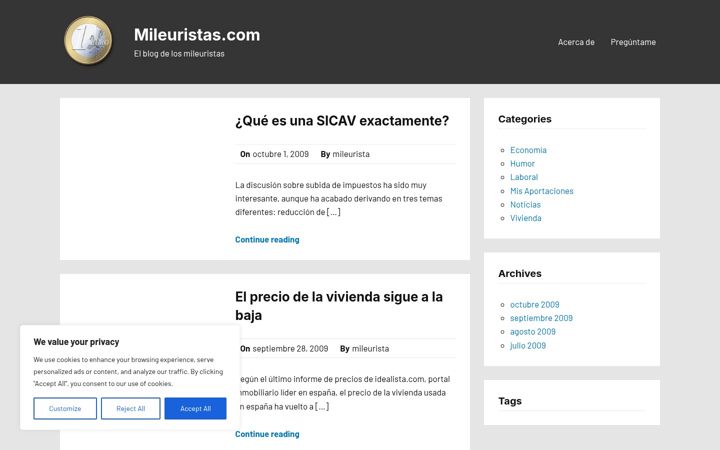
Task: Click author mileurista on the vivienda post
Action: 370,349
